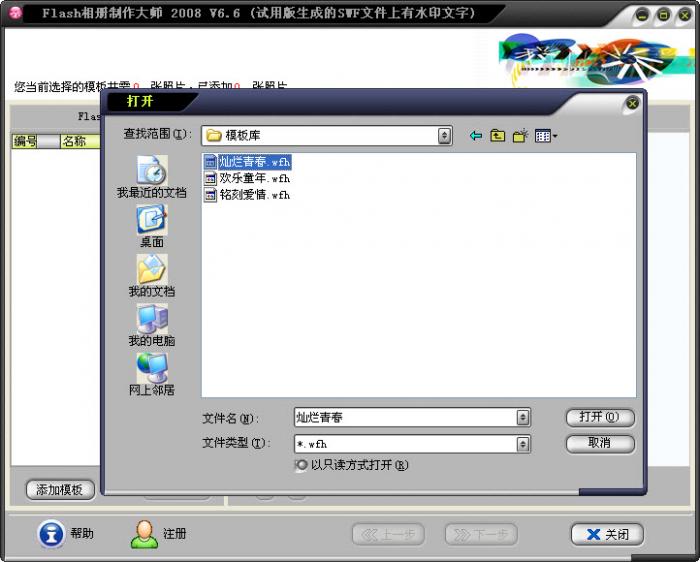Open 注册 register in main window
This screenshot has height=562, width=700.
point(158,534)
